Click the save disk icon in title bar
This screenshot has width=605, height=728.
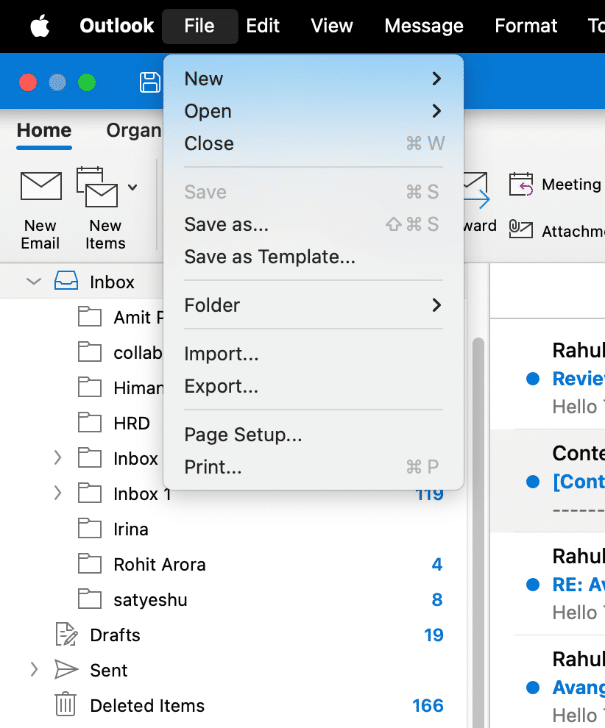point(150,83)
